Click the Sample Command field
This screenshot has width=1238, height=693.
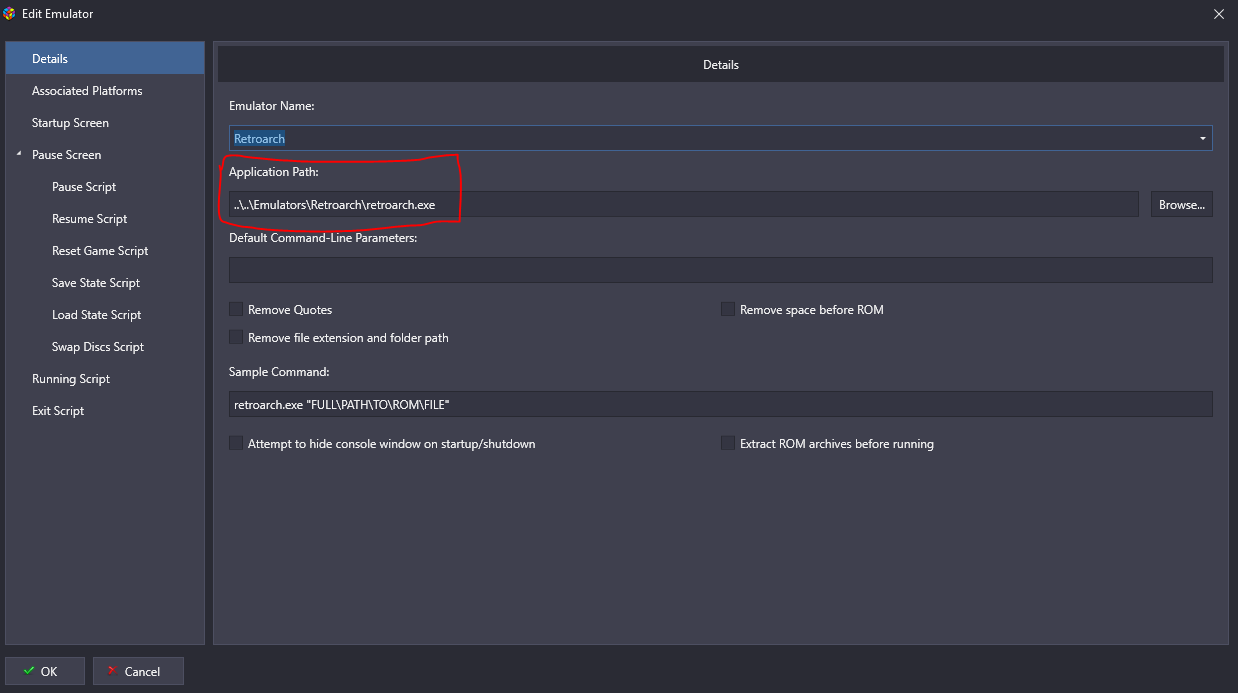[721, 404]
